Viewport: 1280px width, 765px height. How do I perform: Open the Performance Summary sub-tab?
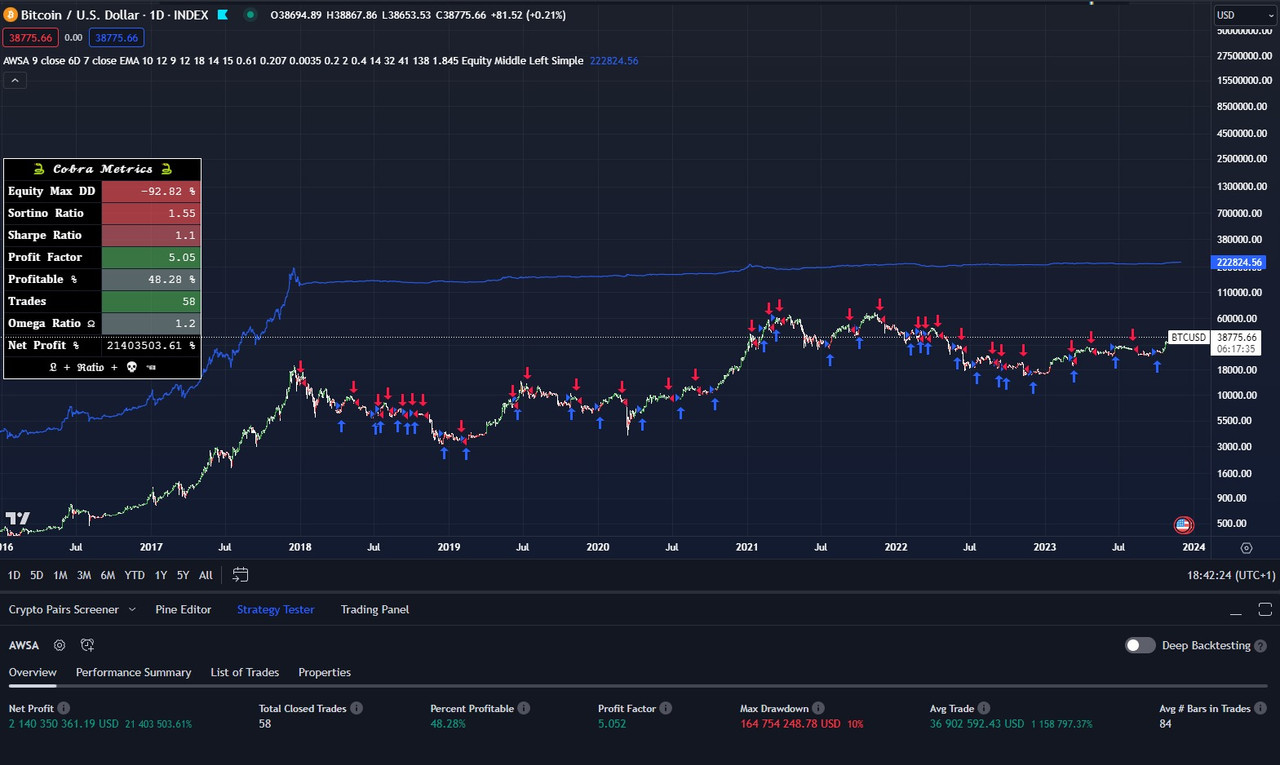[x=133, y=672]
